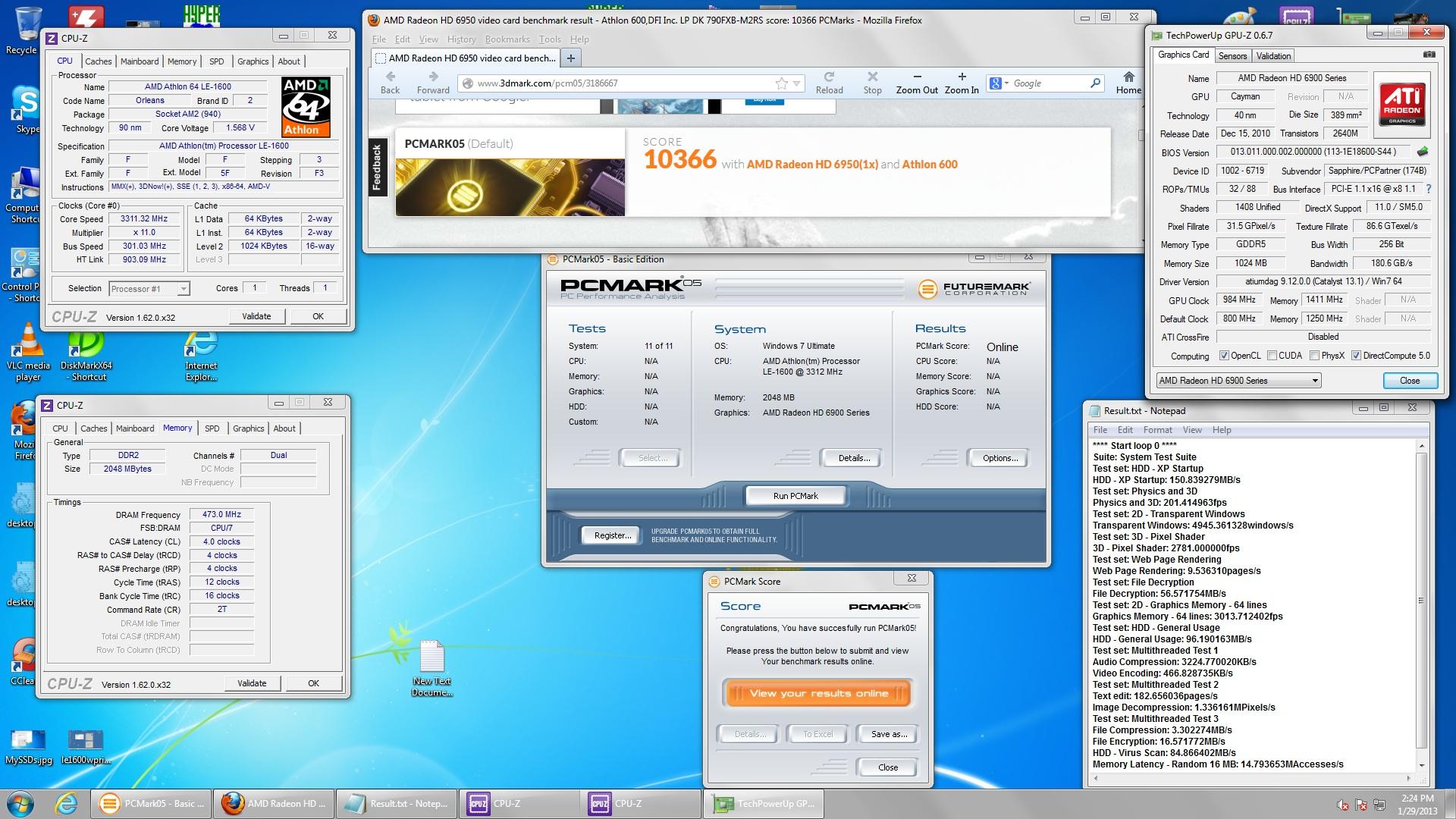Switch to the Validation tab in GPU-Z

(x=1273, y=56)
